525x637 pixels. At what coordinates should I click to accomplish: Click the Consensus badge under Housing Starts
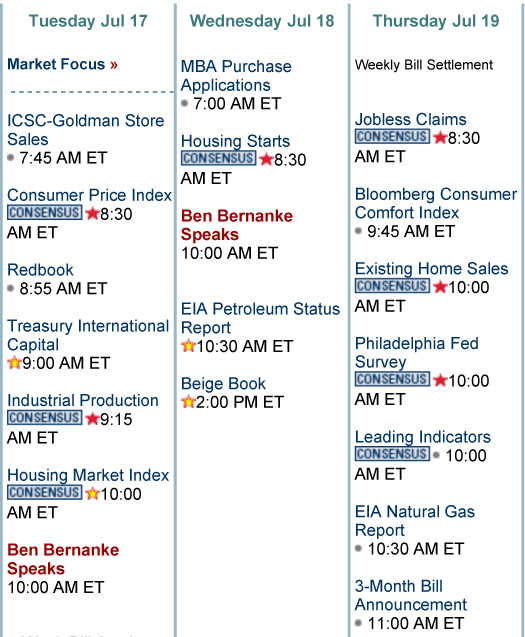(x=219, y=158)
